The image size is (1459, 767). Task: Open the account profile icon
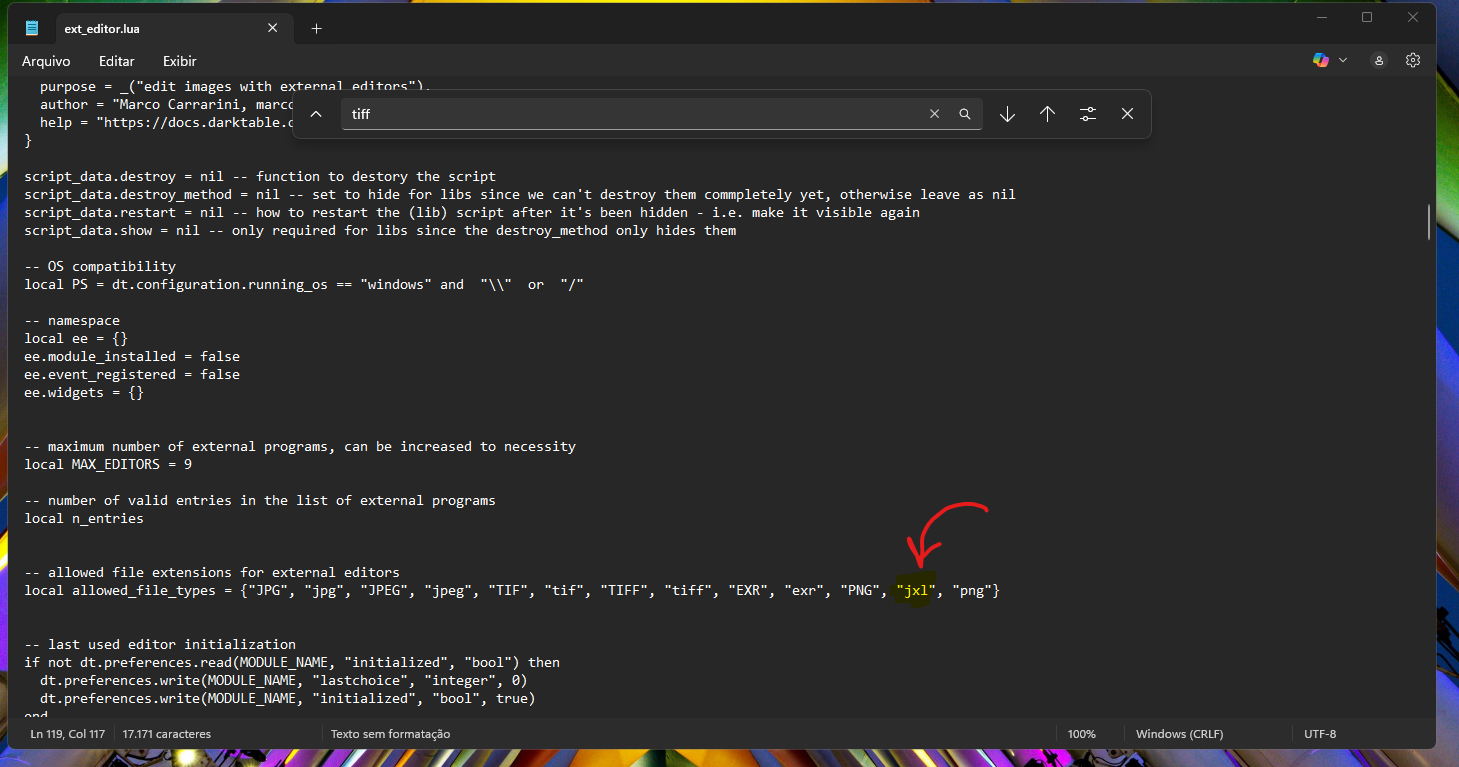[1379, 60]
